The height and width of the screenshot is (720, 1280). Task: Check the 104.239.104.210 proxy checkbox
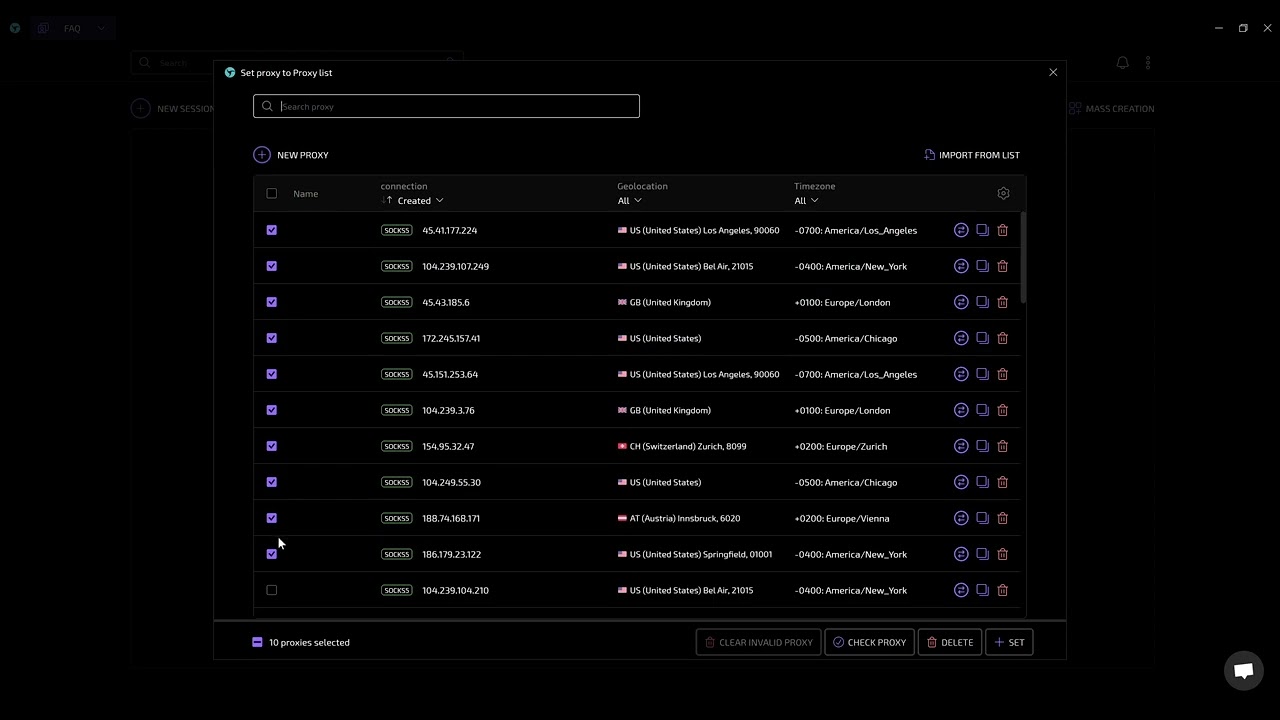(272, 590)
